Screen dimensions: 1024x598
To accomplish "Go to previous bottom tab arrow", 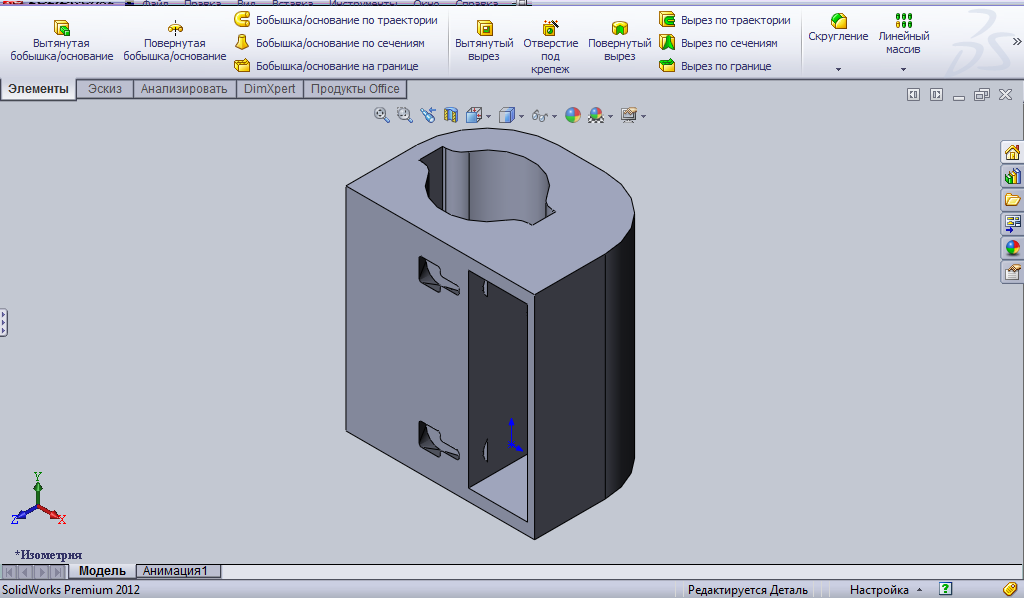I will tap(25, 572).
